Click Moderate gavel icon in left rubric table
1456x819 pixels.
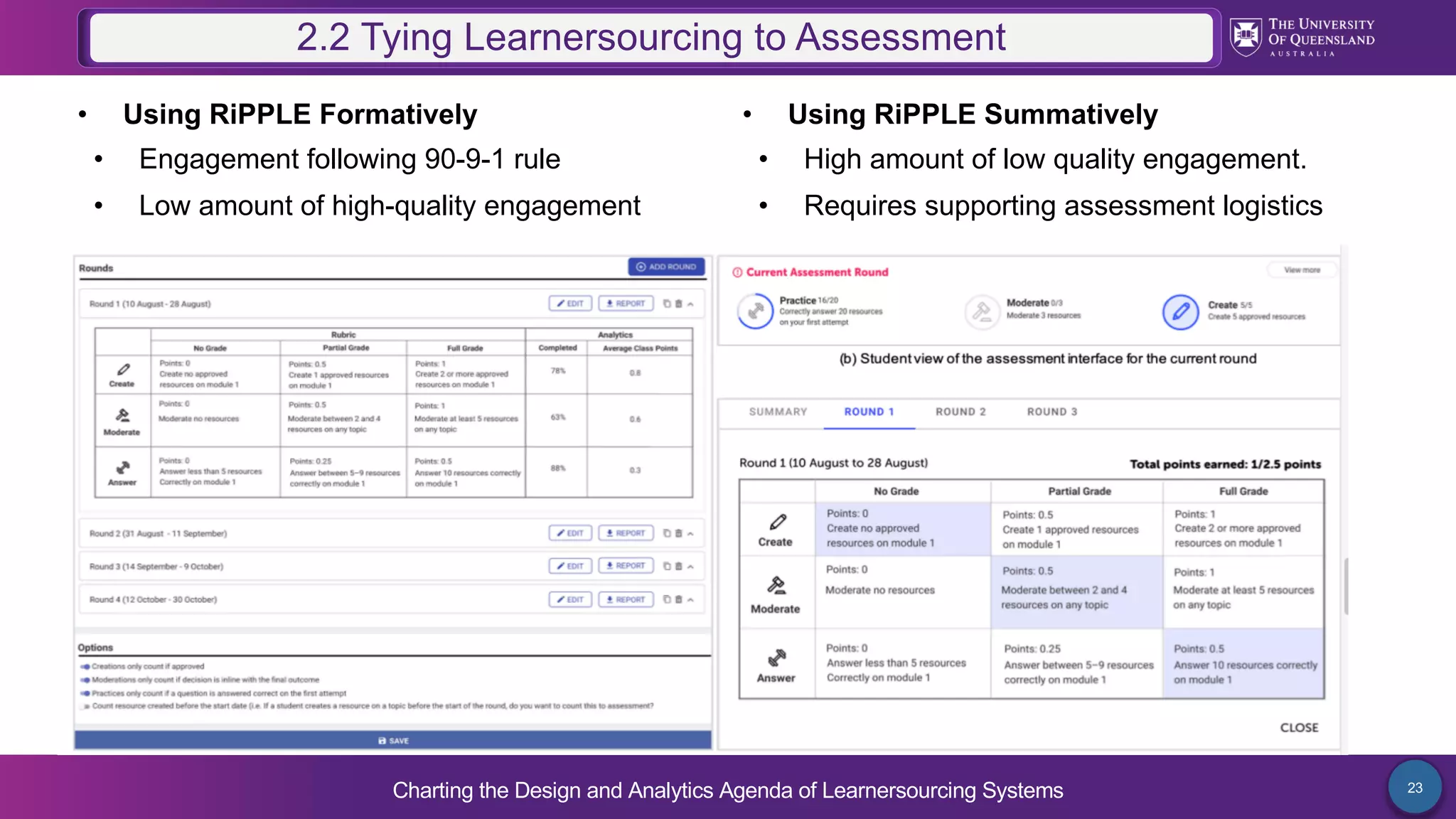tap(122, 416)
